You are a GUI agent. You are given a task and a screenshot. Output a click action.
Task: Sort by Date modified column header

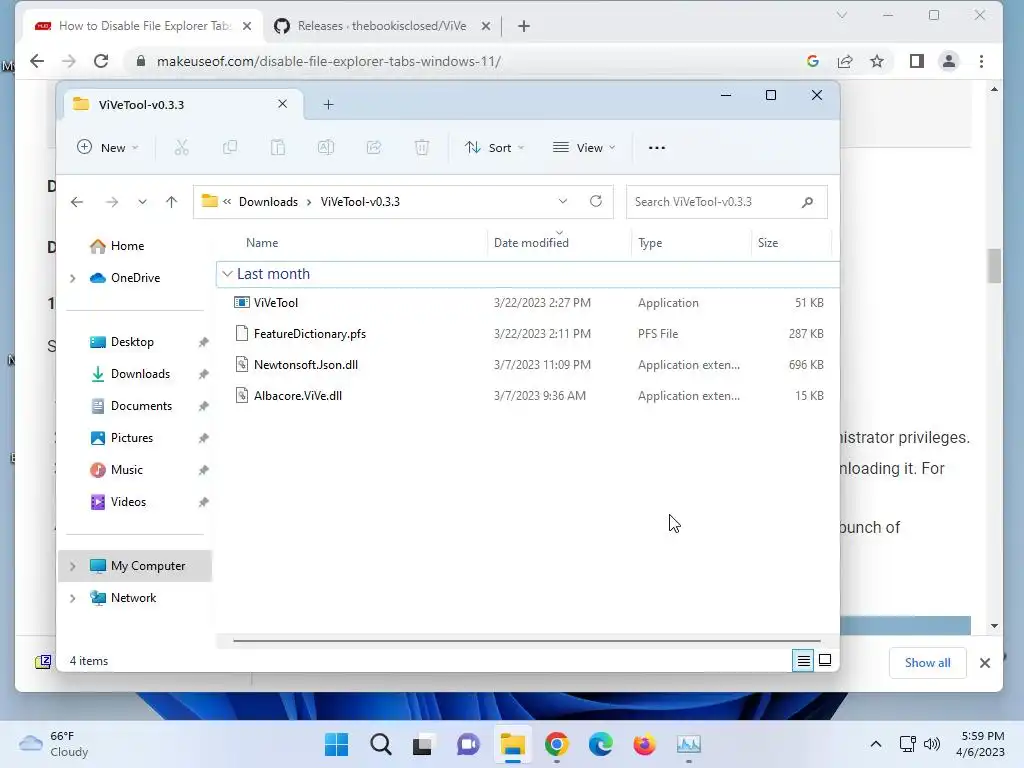[x=531, y=243]
